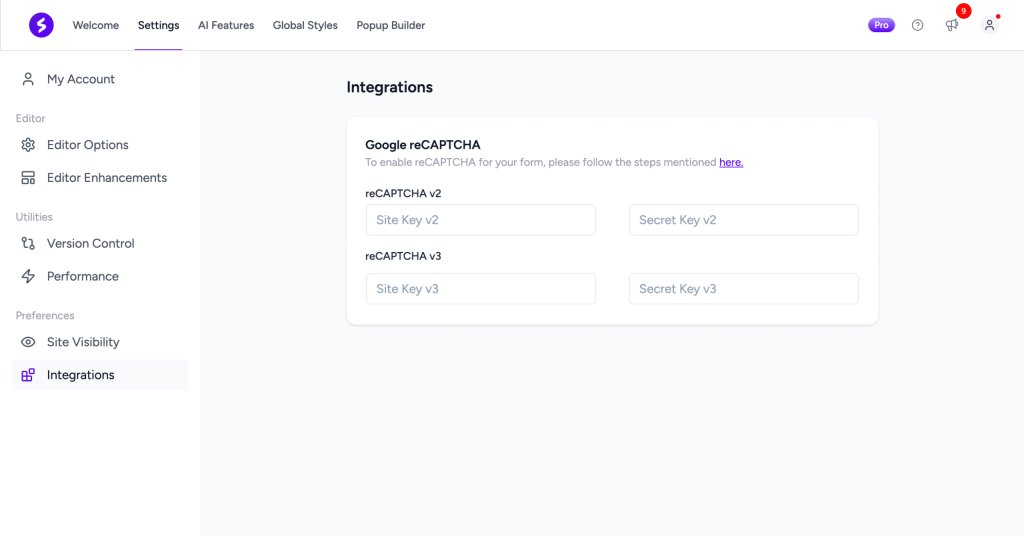The width and height of the screenshot is (1024, 536).
Task: Select Integrations in the sidebar
Action: pyautogui.click(x=80, y=375)
